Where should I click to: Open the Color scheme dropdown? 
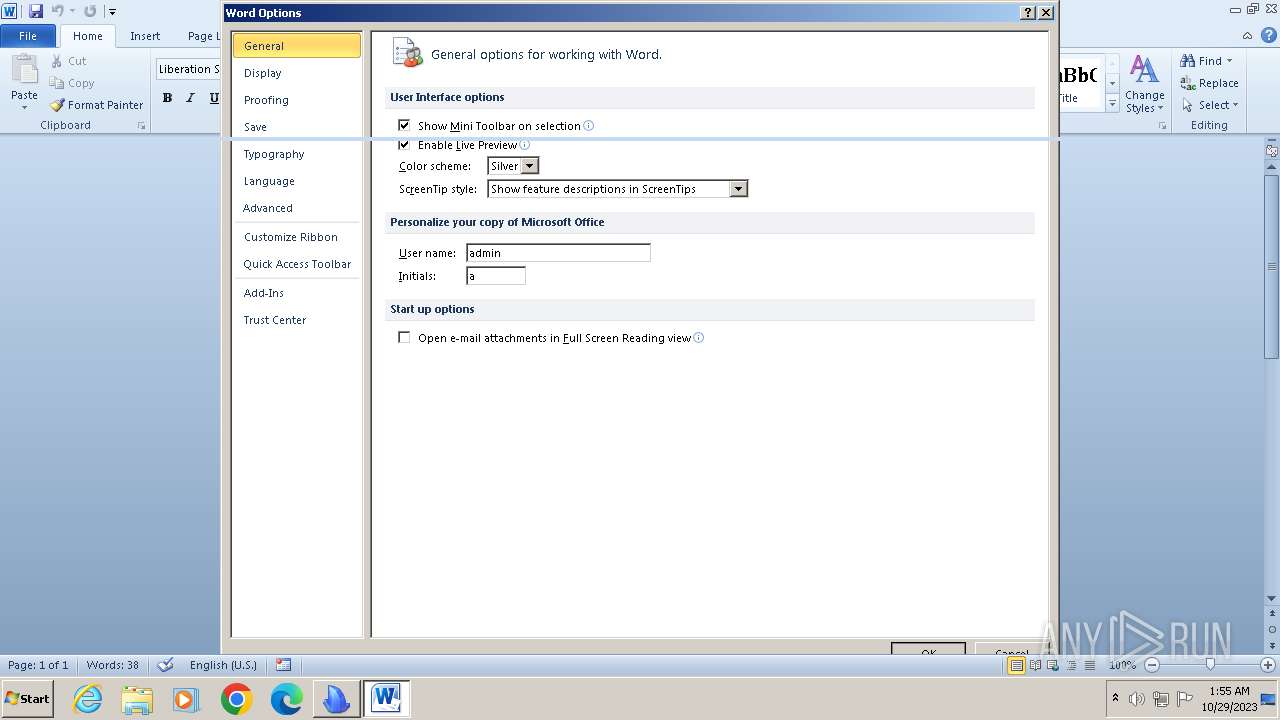pyautogui.click(x=530, y=166)
